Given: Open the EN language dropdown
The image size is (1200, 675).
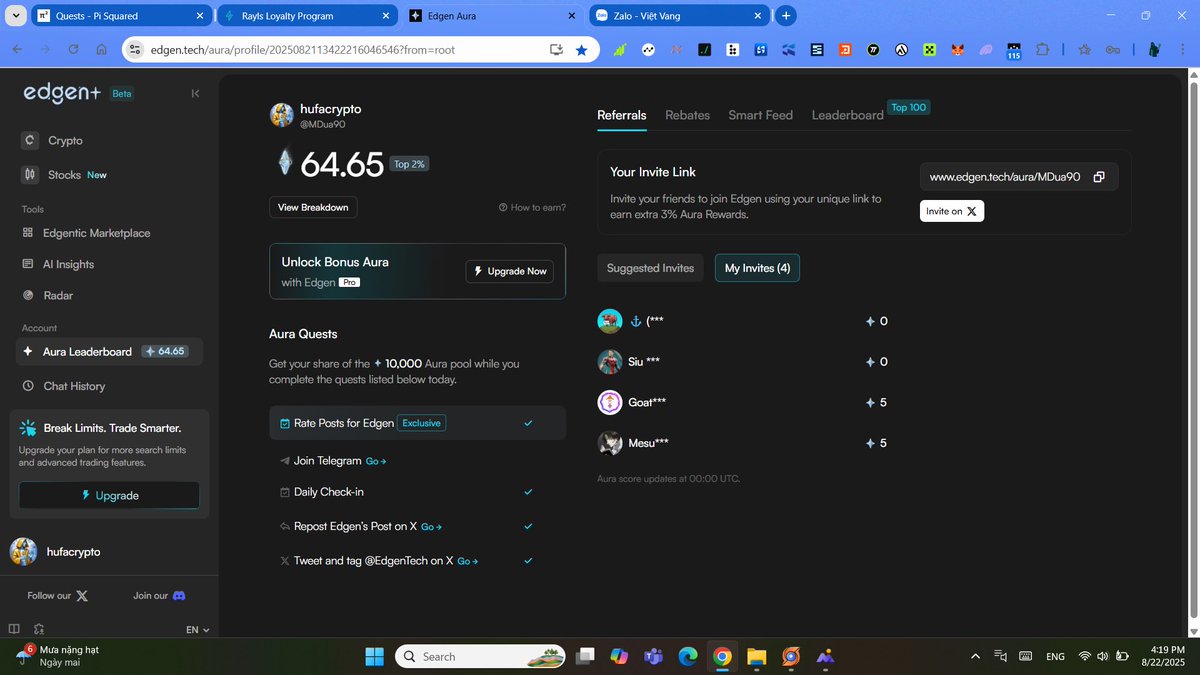Looking at the screenshot, I should 196,629.
